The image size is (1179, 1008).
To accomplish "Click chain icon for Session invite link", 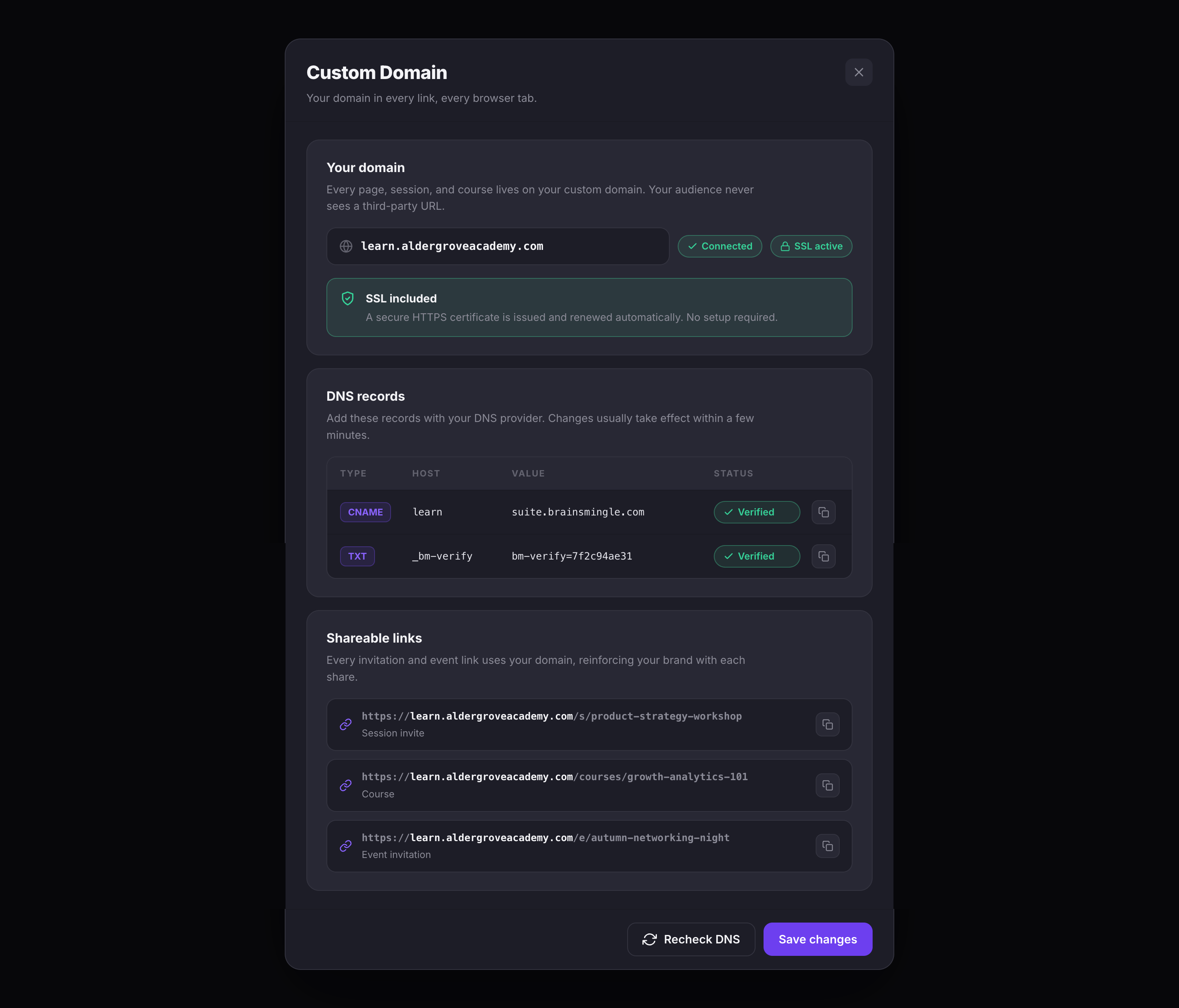I will pyautogui.click(x=345, y=724).
